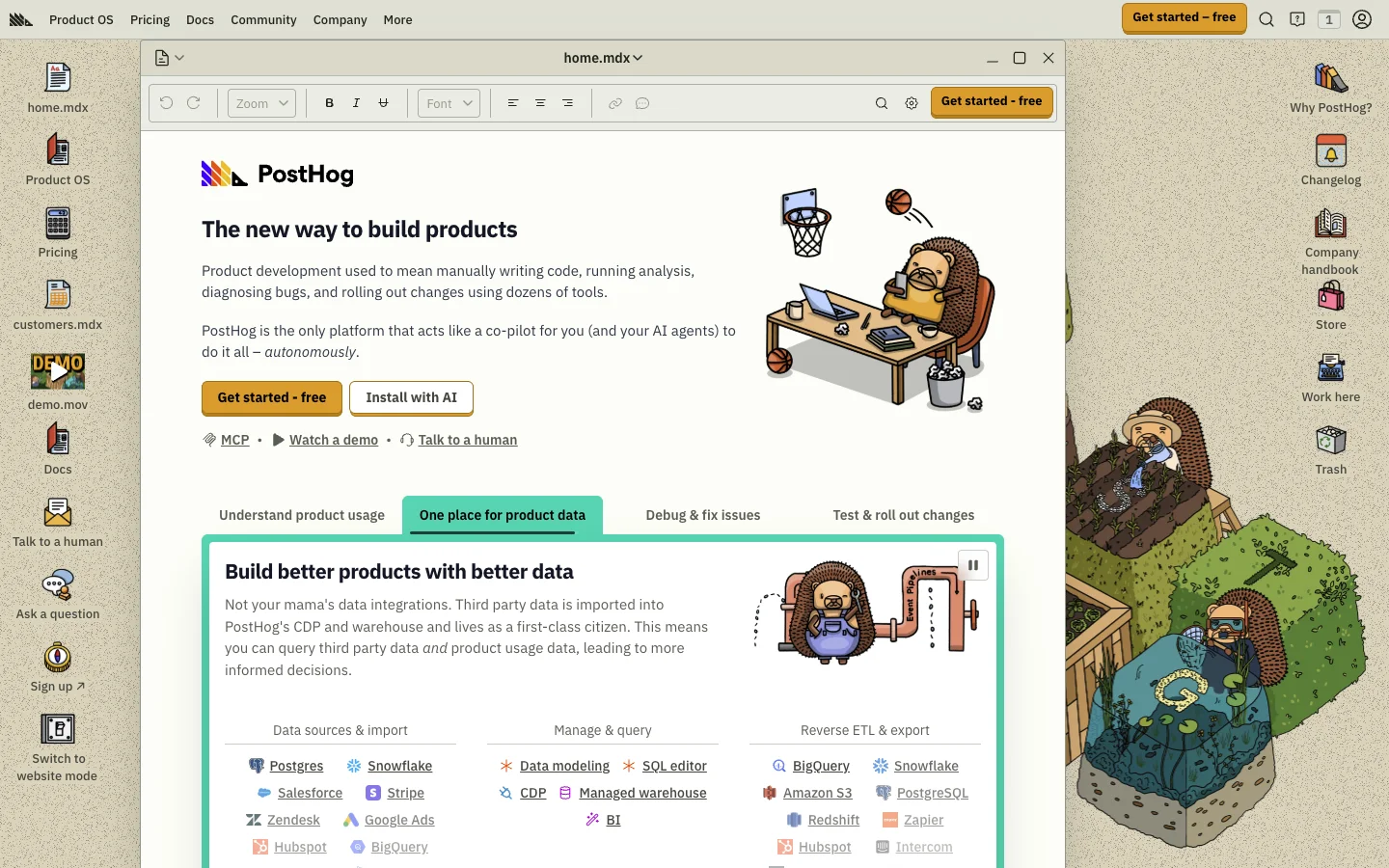The height and width of the screenshot is (868, 1389).
Task: Open the Font dropdown
Action: pyautogui.click(x=449, y=103)
